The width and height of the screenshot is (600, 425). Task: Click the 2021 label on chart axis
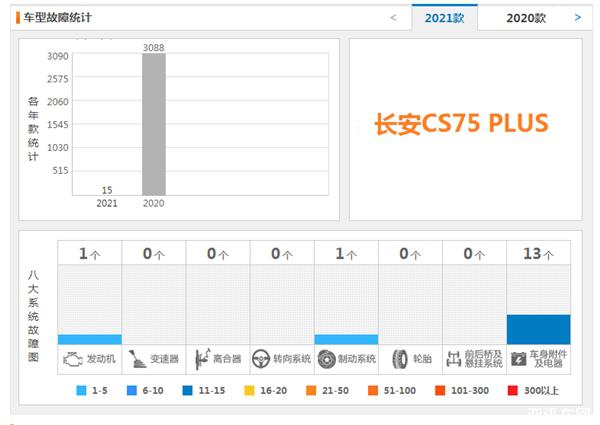[x=106, y=203]
